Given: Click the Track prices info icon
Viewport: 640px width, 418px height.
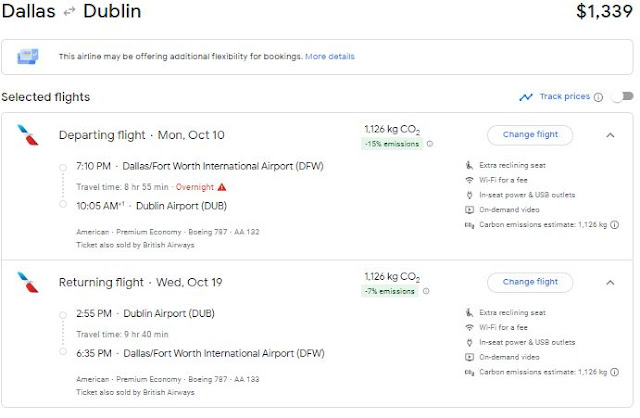Looking at the screenshot, I should click(x=599, y=97).
